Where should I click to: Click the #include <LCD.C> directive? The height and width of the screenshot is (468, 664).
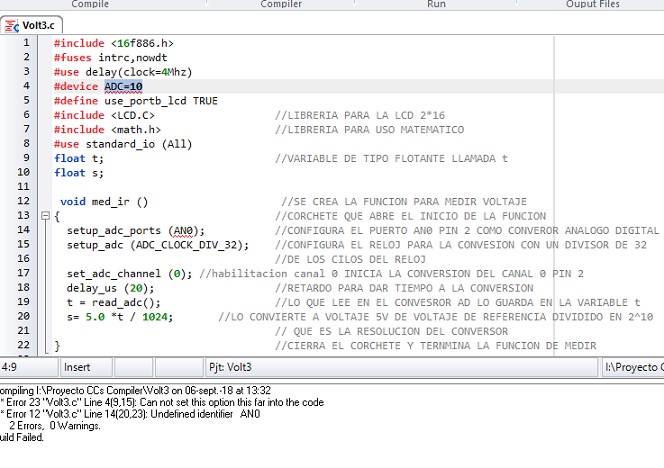(x=104, y=115)
